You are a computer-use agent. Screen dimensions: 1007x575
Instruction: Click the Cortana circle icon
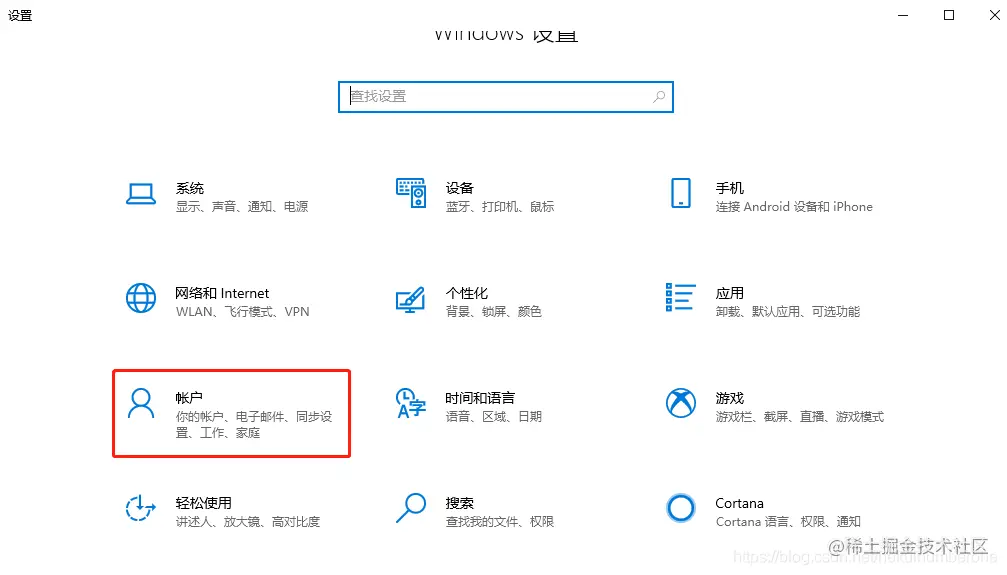(681, 508)
